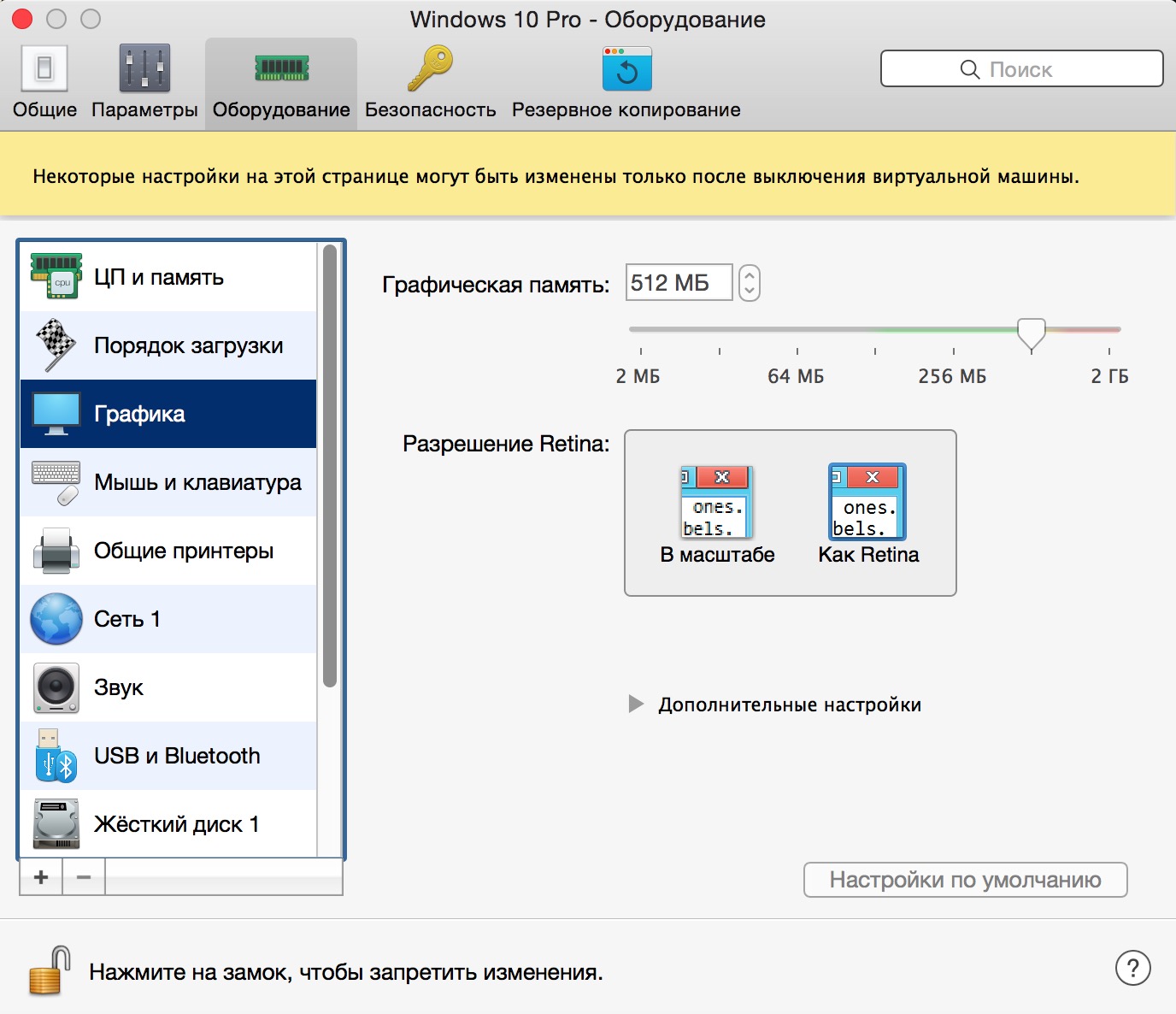Click the plus button to add device

[x=41, y=877]
